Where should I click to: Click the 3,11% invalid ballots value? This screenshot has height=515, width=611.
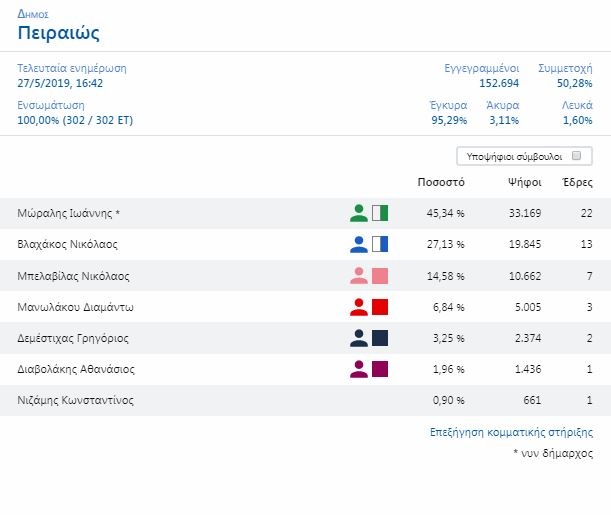tap(504, 120)
